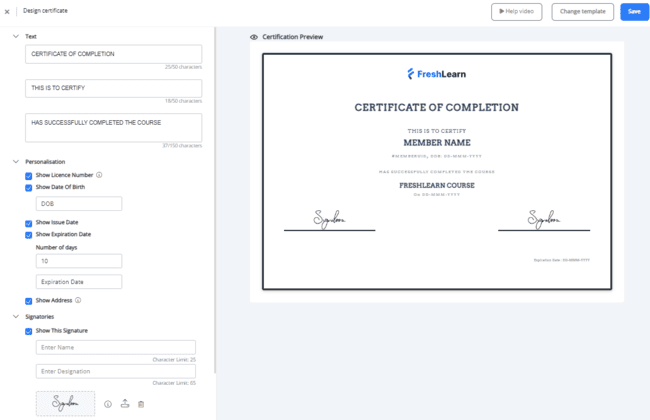Edit the THIS IS TO CERTIFY field

point(114,88)
